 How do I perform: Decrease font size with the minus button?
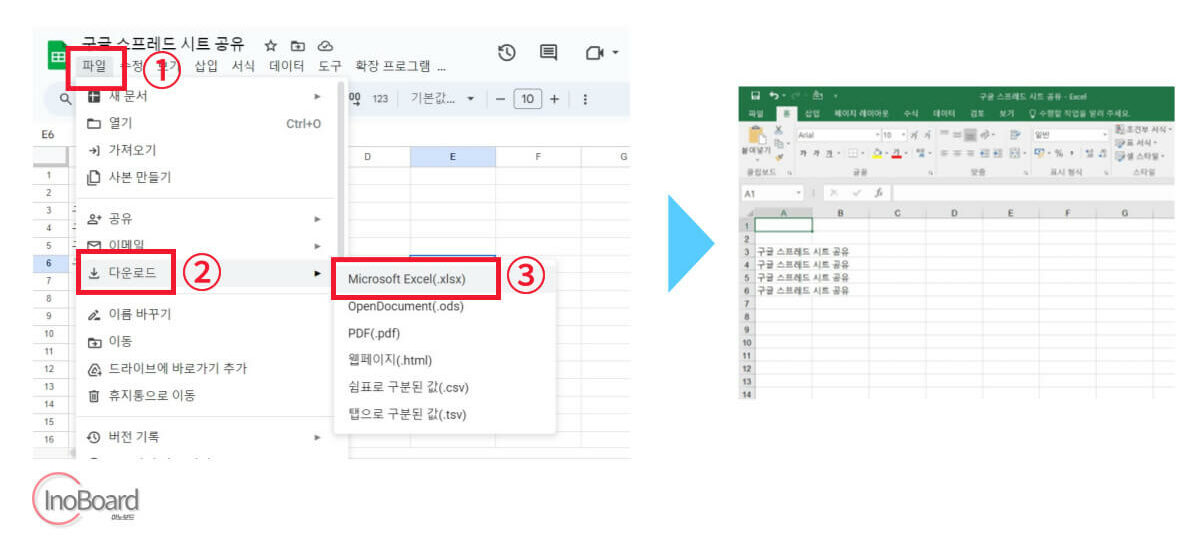pyautogui.click(x=500, y=99)
